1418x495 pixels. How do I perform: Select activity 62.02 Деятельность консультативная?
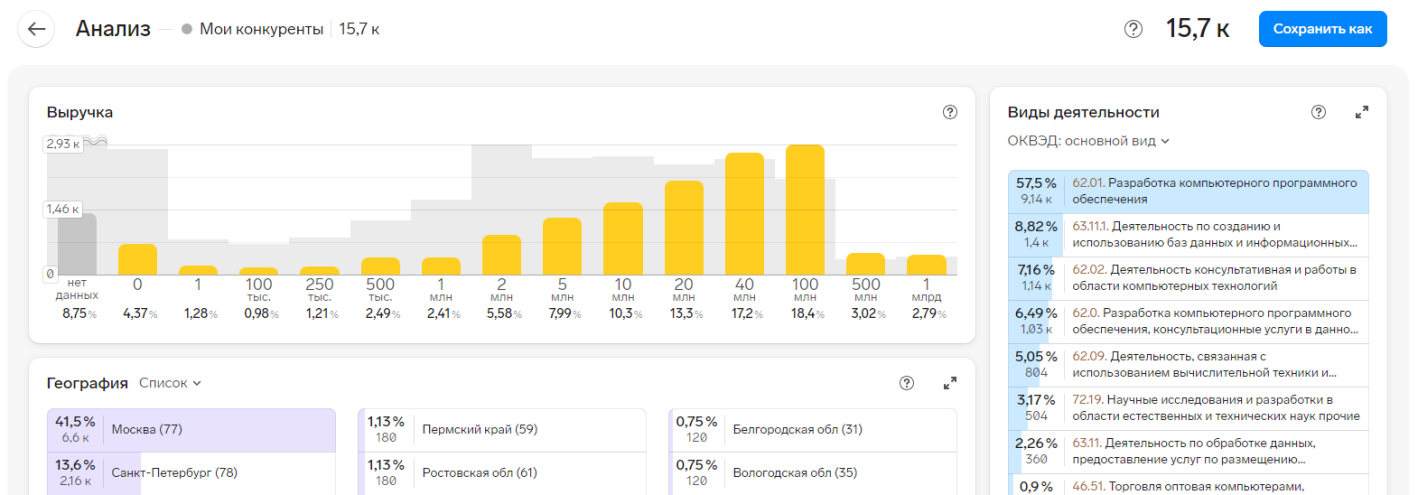(x=1188, y=278)
